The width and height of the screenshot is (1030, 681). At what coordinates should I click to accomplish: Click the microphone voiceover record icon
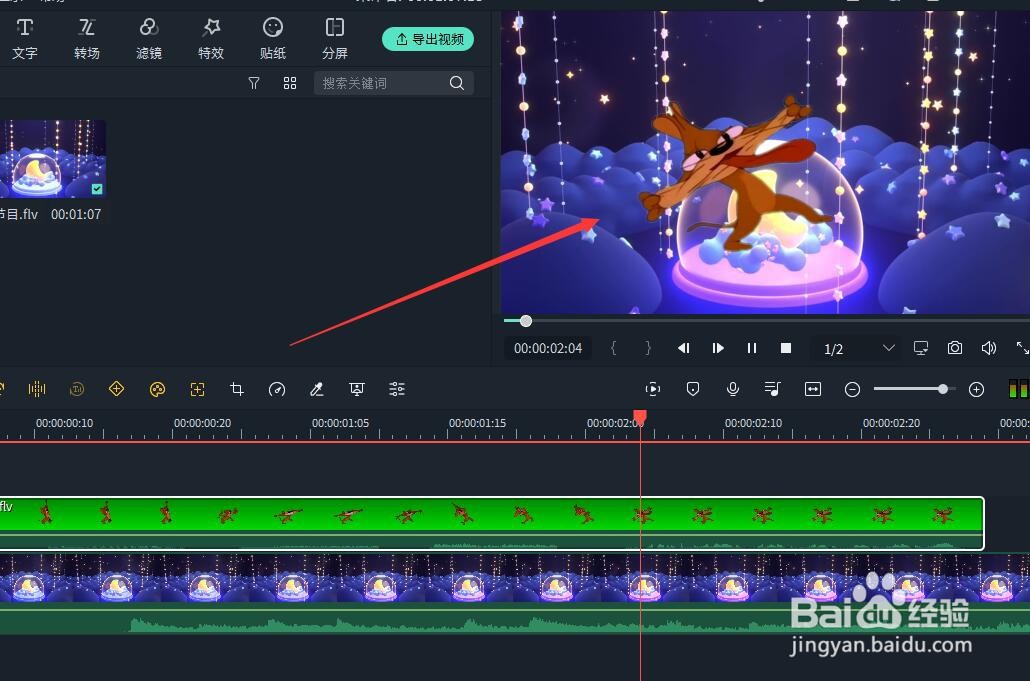(x=733, y=389)
